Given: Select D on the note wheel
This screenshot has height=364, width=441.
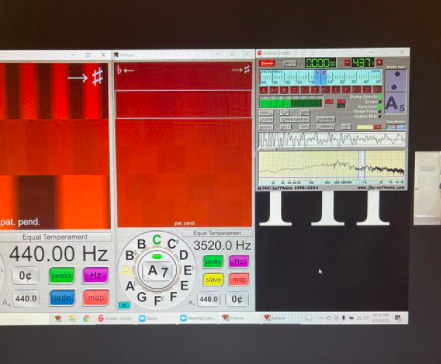Looking at the screenshot, I should point(184,255).
